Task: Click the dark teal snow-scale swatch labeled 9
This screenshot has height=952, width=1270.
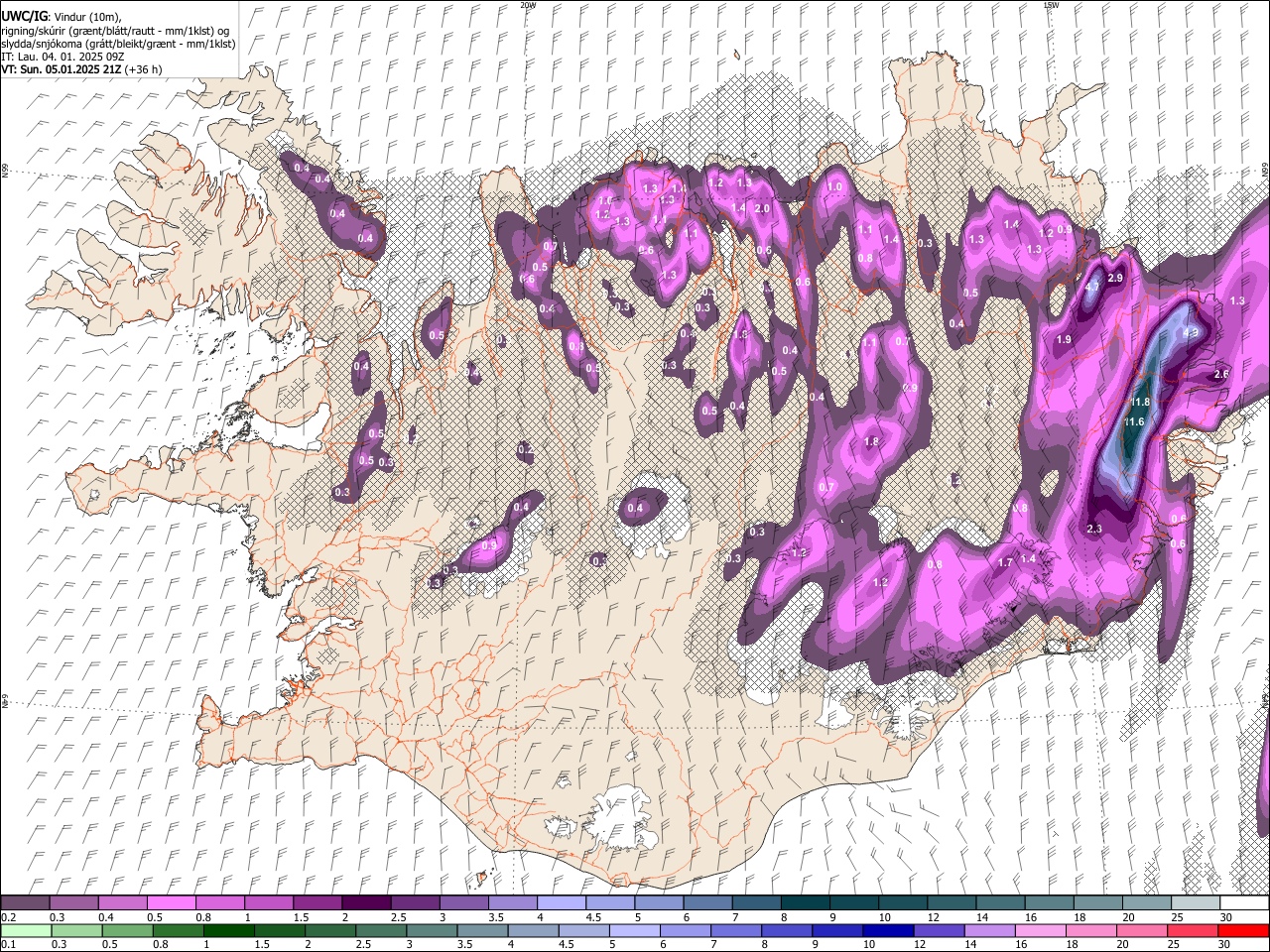Action: [852, 903]
